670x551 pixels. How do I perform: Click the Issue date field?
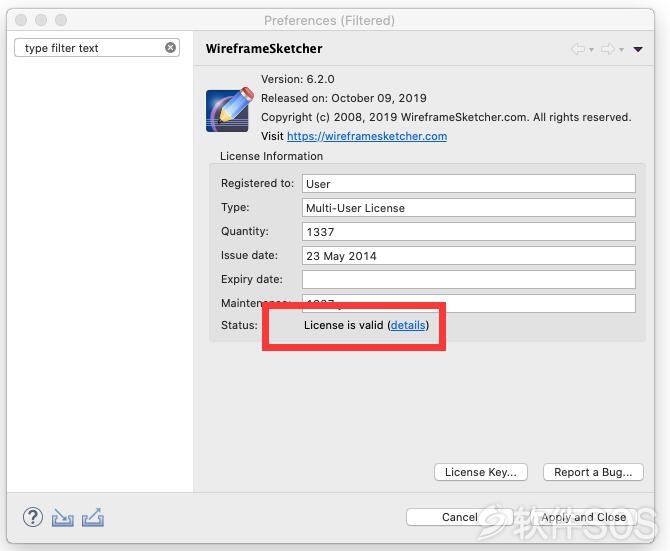[x=469, y=255]
